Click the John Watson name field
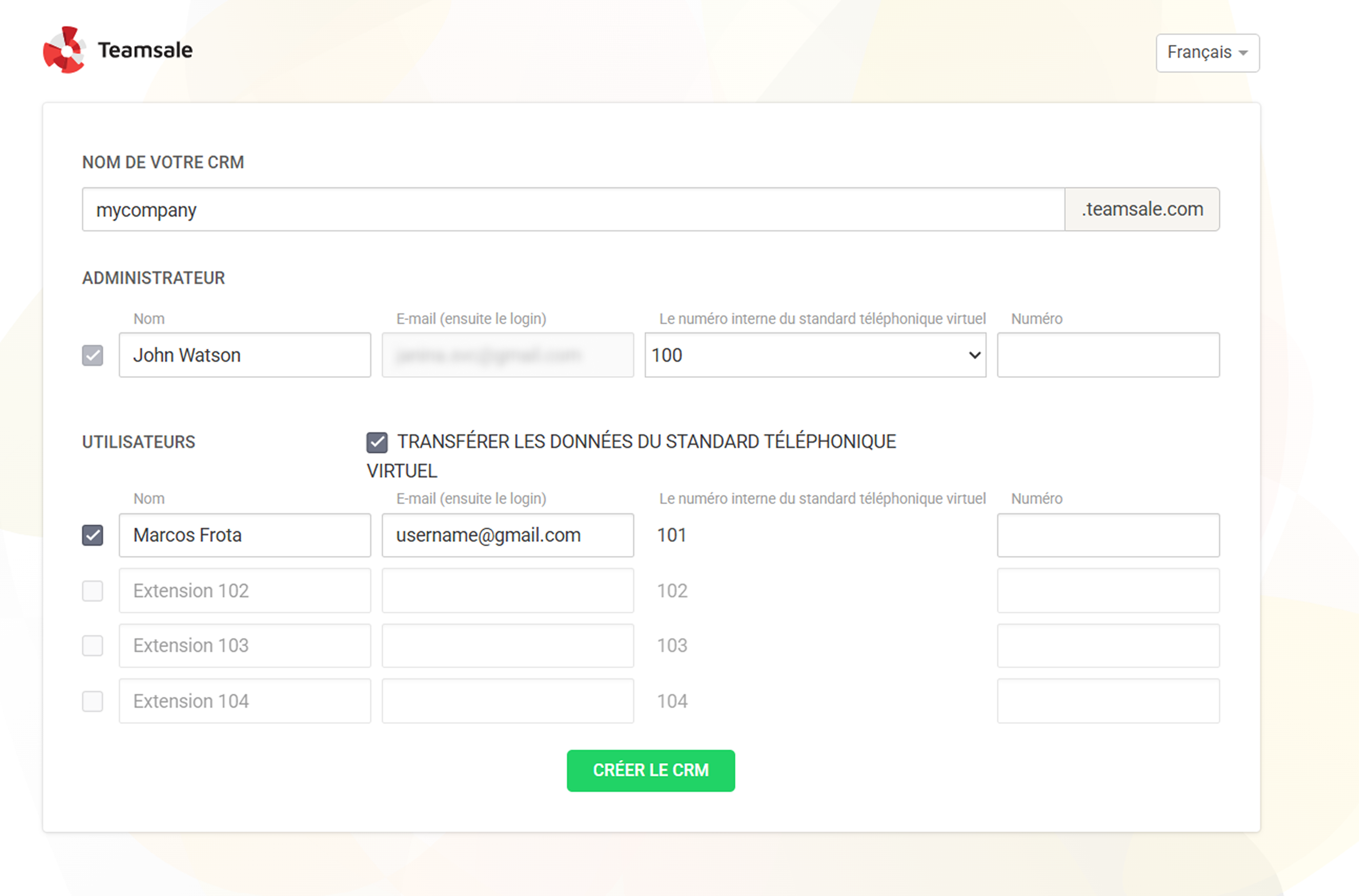 coord(245,355)
